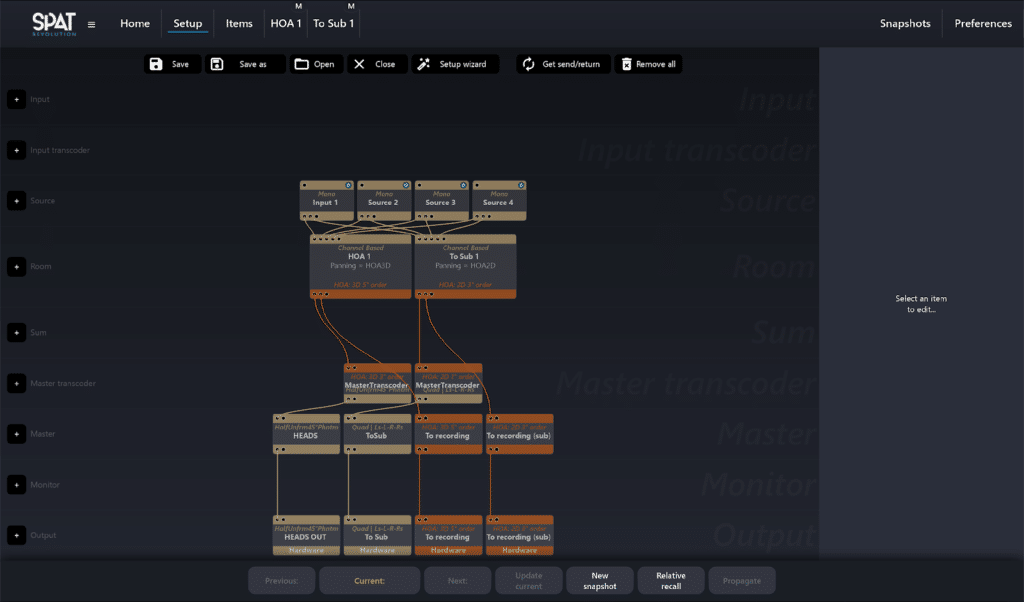Toggle the blue badge on the Input 1 node
Viewport: 1024px width, 602px height.
click(x=348, y=185)
